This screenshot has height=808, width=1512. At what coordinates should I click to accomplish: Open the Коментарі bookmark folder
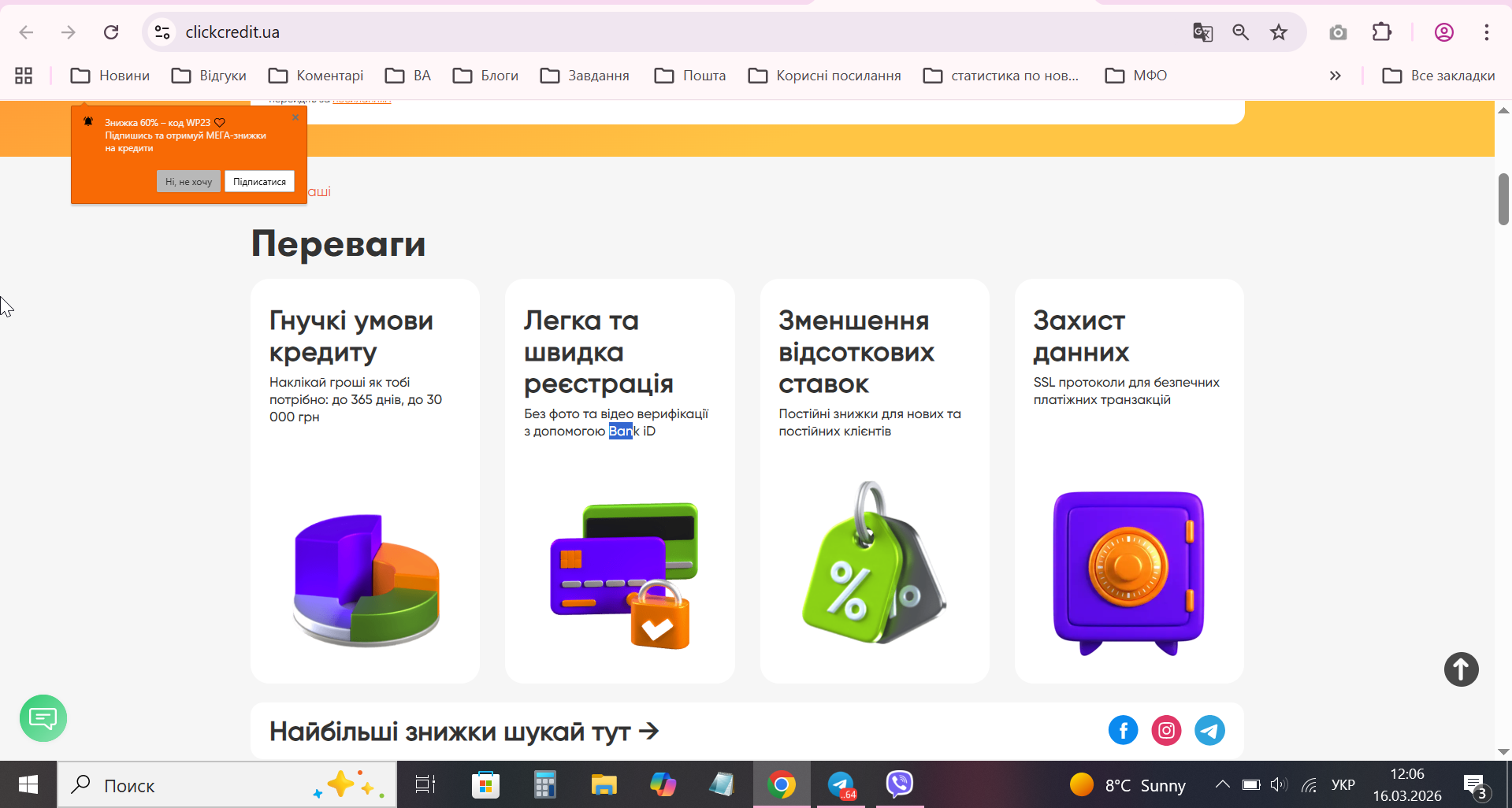[315, 76]
